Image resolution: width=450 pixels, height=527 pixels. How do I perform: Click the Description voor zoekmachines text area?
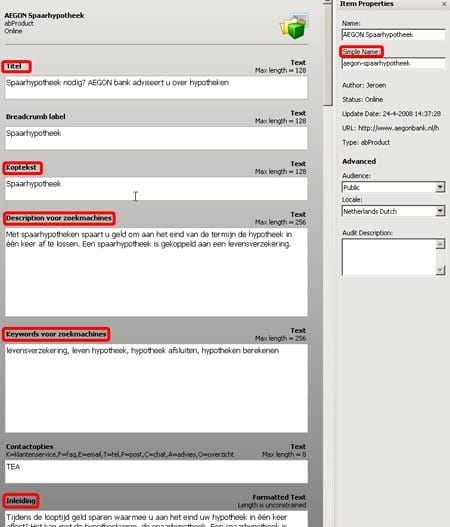[156, 272]
